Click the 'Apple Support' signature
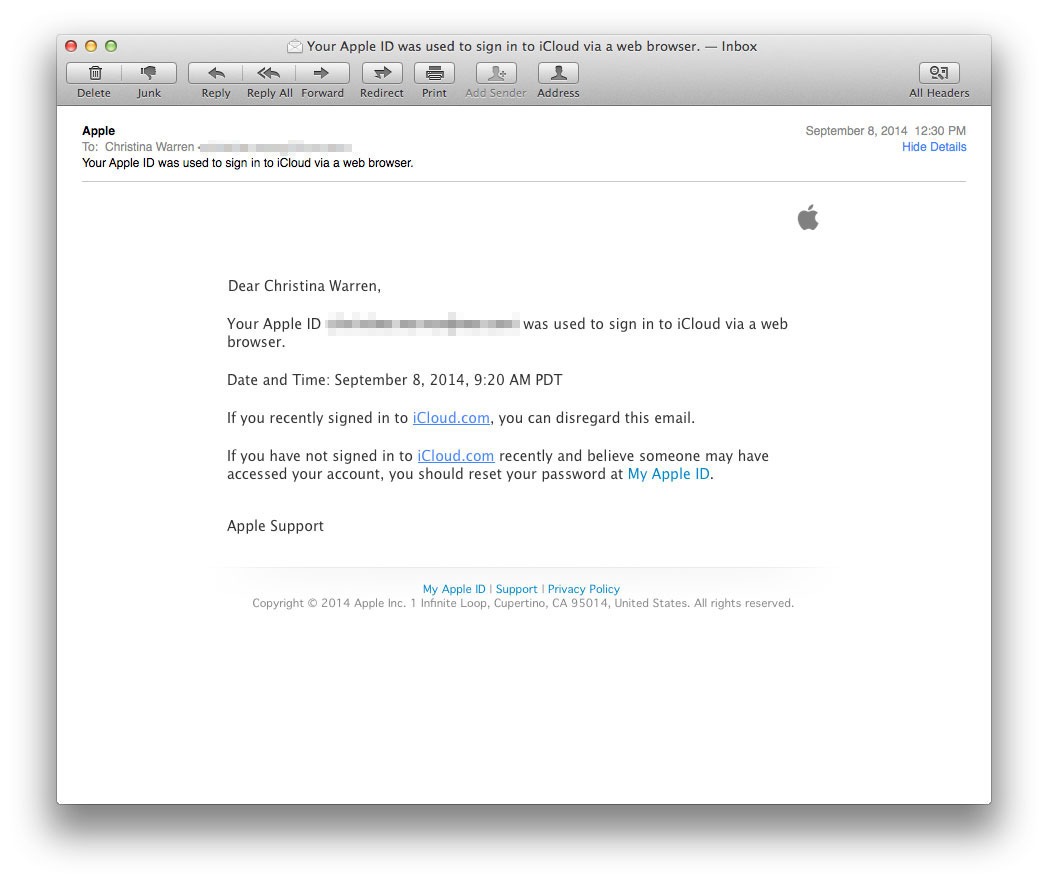Screen dimensions: 1048x883 tap(275, 526)
